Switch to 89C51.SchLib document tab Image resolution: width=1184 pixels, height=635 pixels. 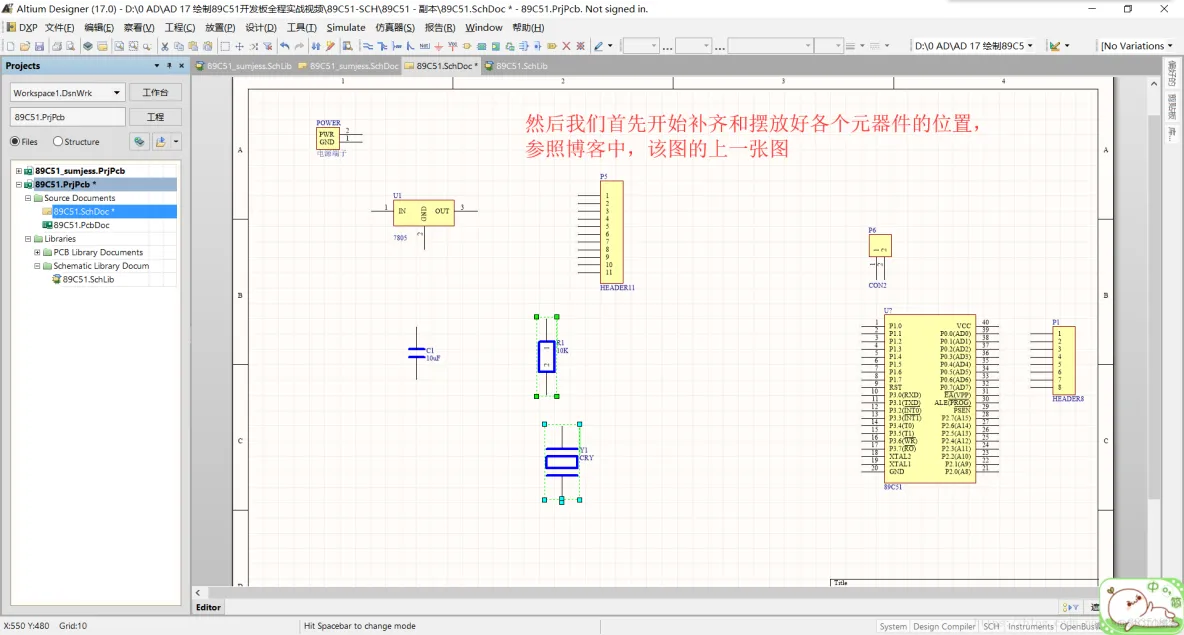(516, 66)
